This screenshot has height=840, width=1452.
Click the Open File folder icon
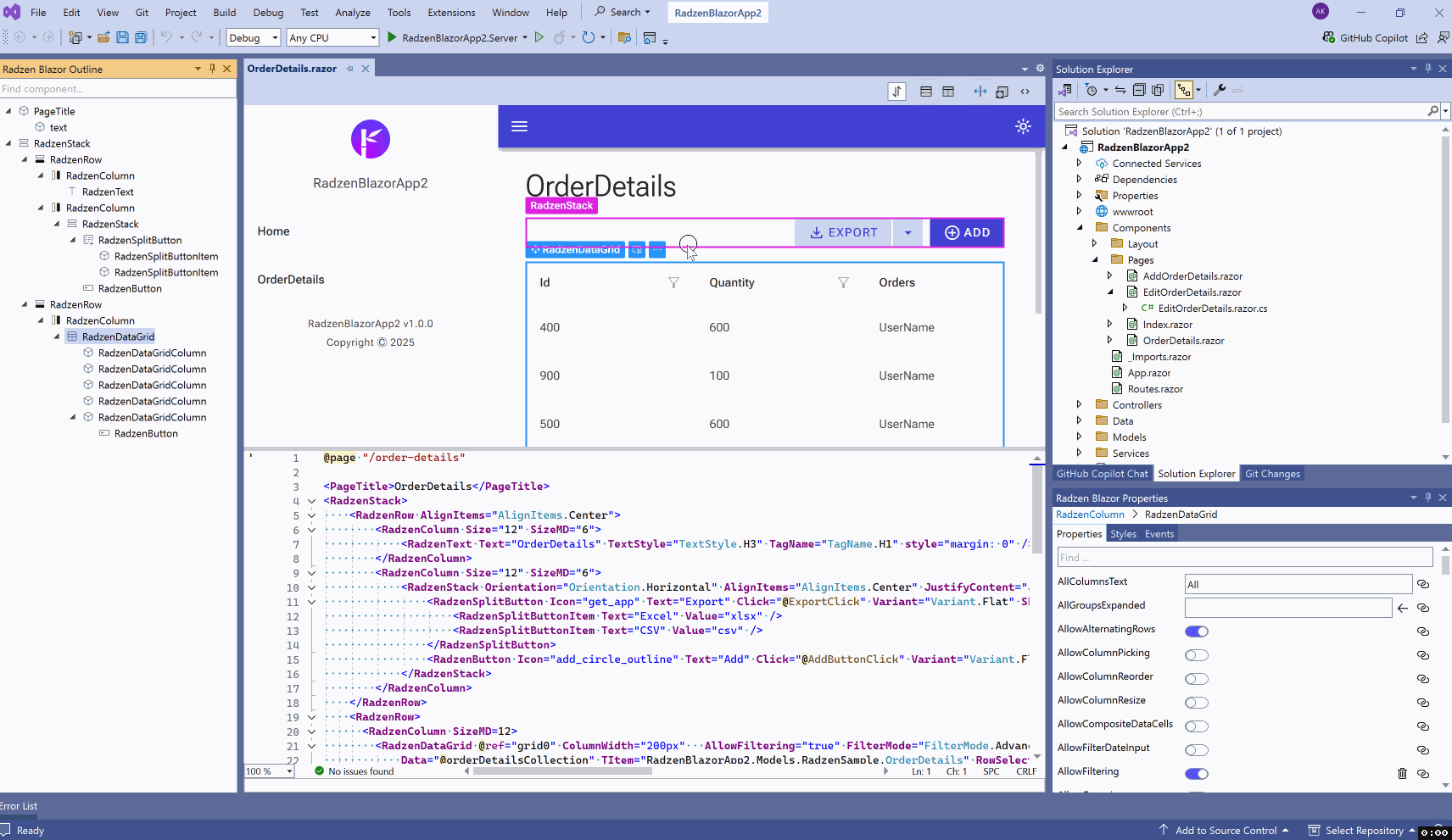coord(103,37)
